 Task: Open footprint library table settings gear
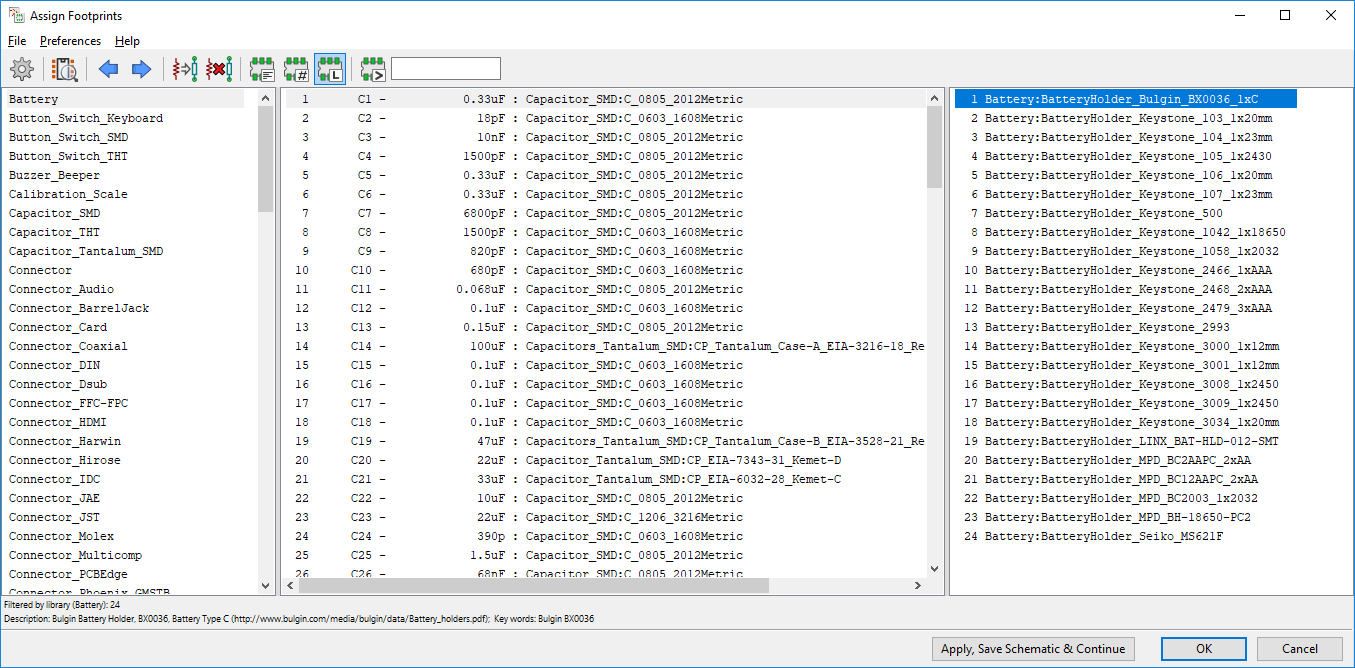22,69
